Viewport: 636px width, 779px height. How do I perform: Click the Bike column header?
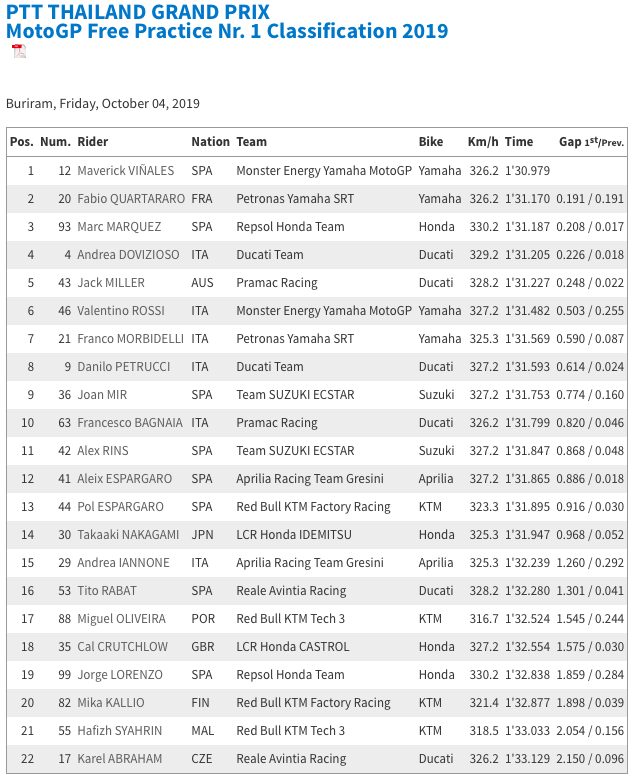(431, 142)
